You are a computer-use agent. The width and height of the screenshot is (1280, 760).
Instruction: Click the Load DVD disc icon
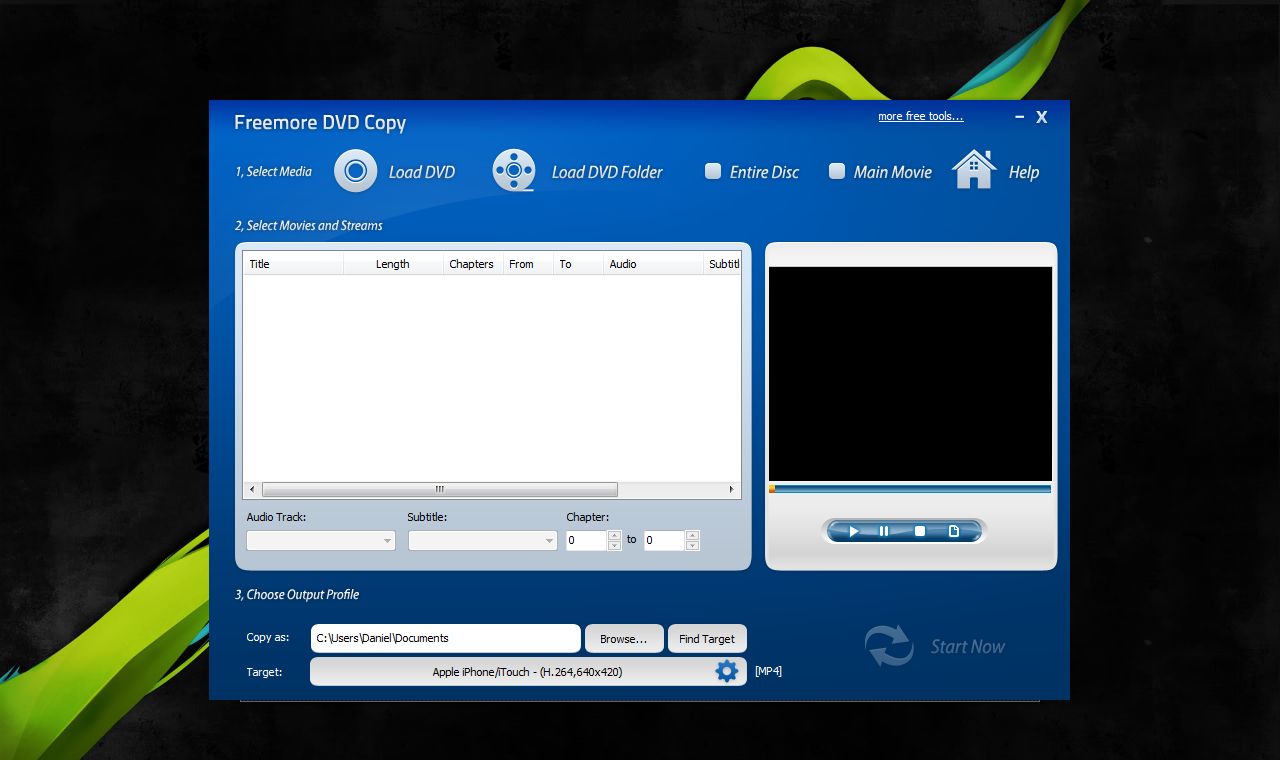[x=355, y=171]
